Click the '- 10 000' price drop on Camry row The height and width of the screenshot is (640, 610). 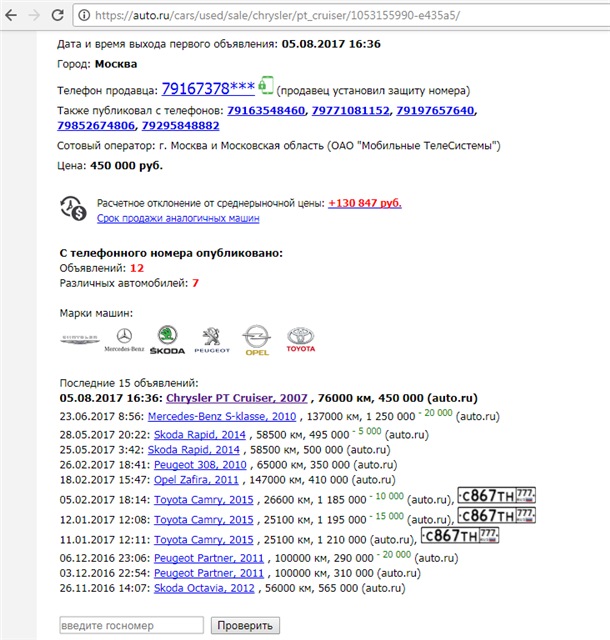pyautogui.click(x=387, y=496)
